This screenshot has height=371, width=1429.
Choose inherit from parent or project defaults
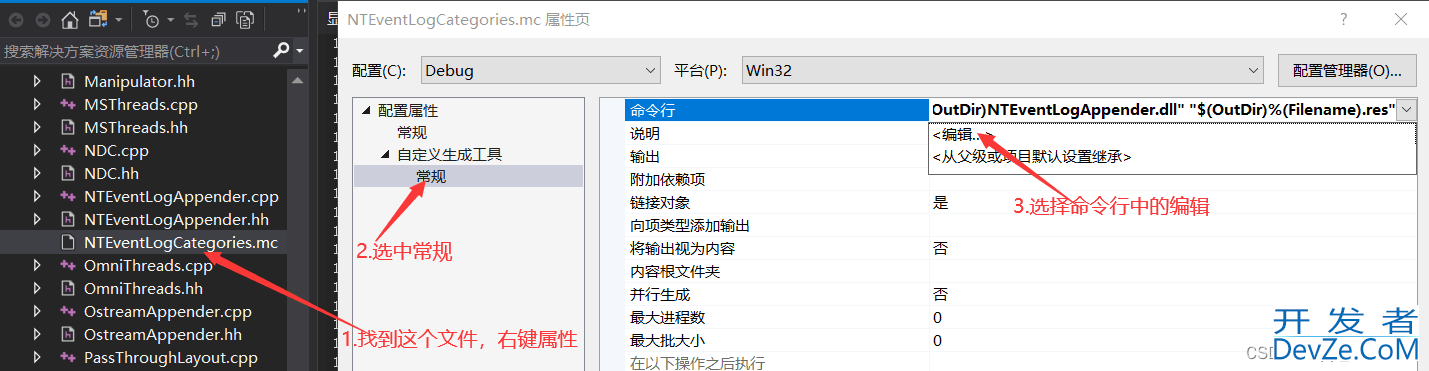coord(1031,157)
